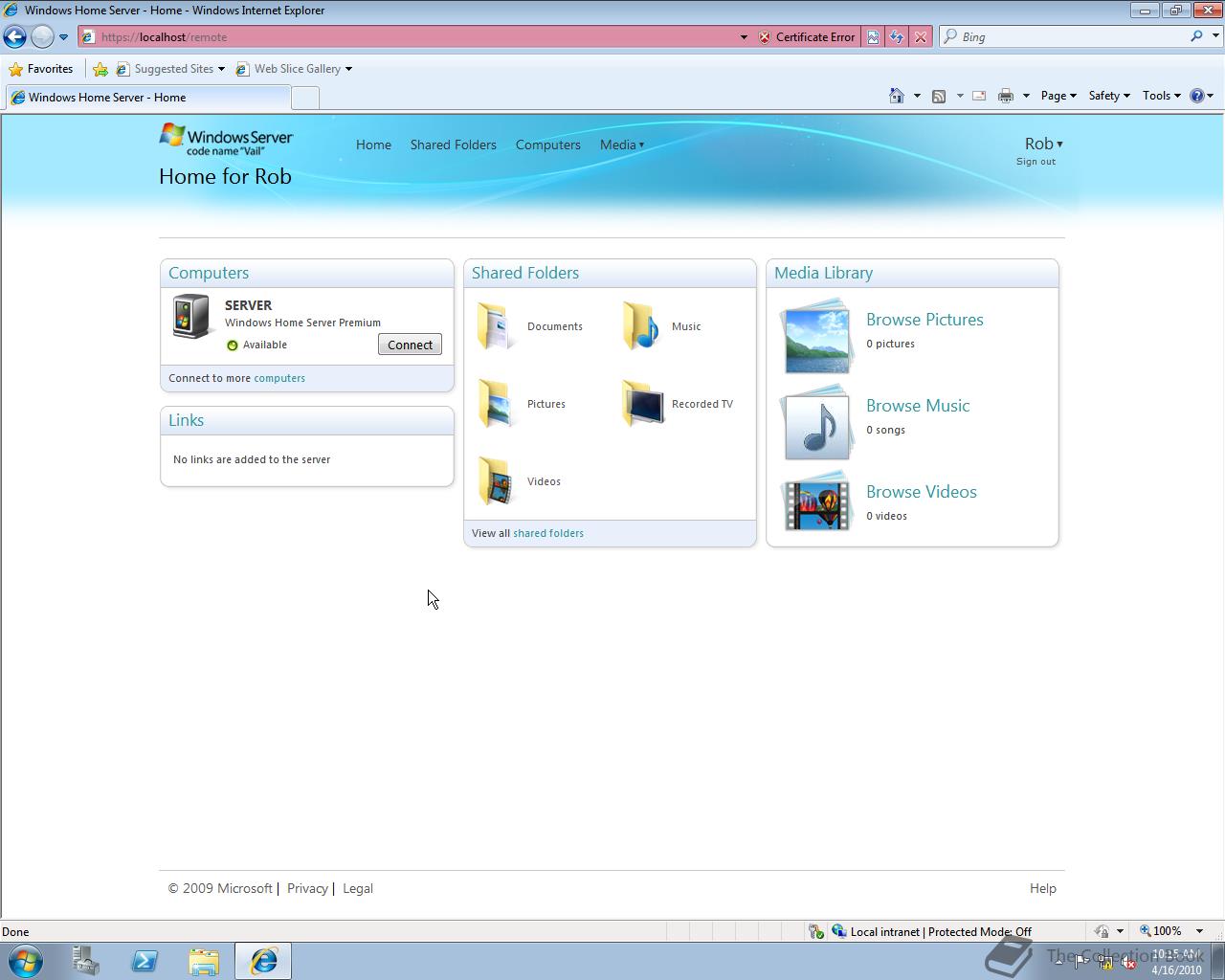Viewport: 1225px width, 980px height.
Task: Click Add to Favorites Bar icon
Action: (x=100, y=69)
